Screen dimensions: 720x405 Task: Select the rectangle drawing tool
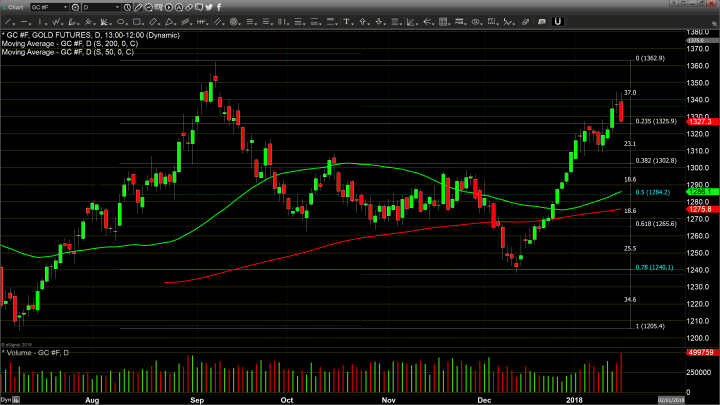[x=136, y=22]
